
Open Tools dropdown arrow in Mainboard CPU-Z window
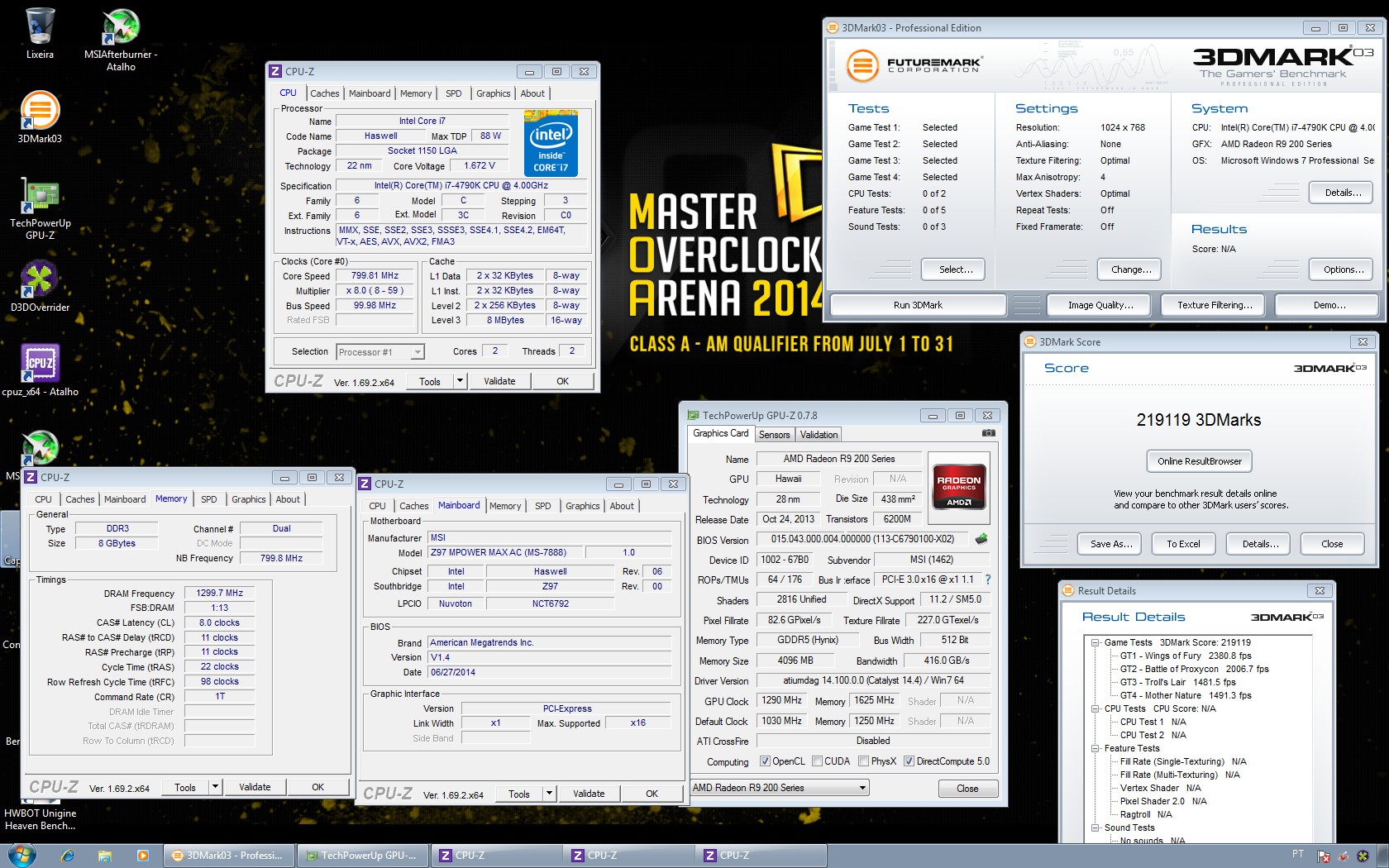pos(550,794)
